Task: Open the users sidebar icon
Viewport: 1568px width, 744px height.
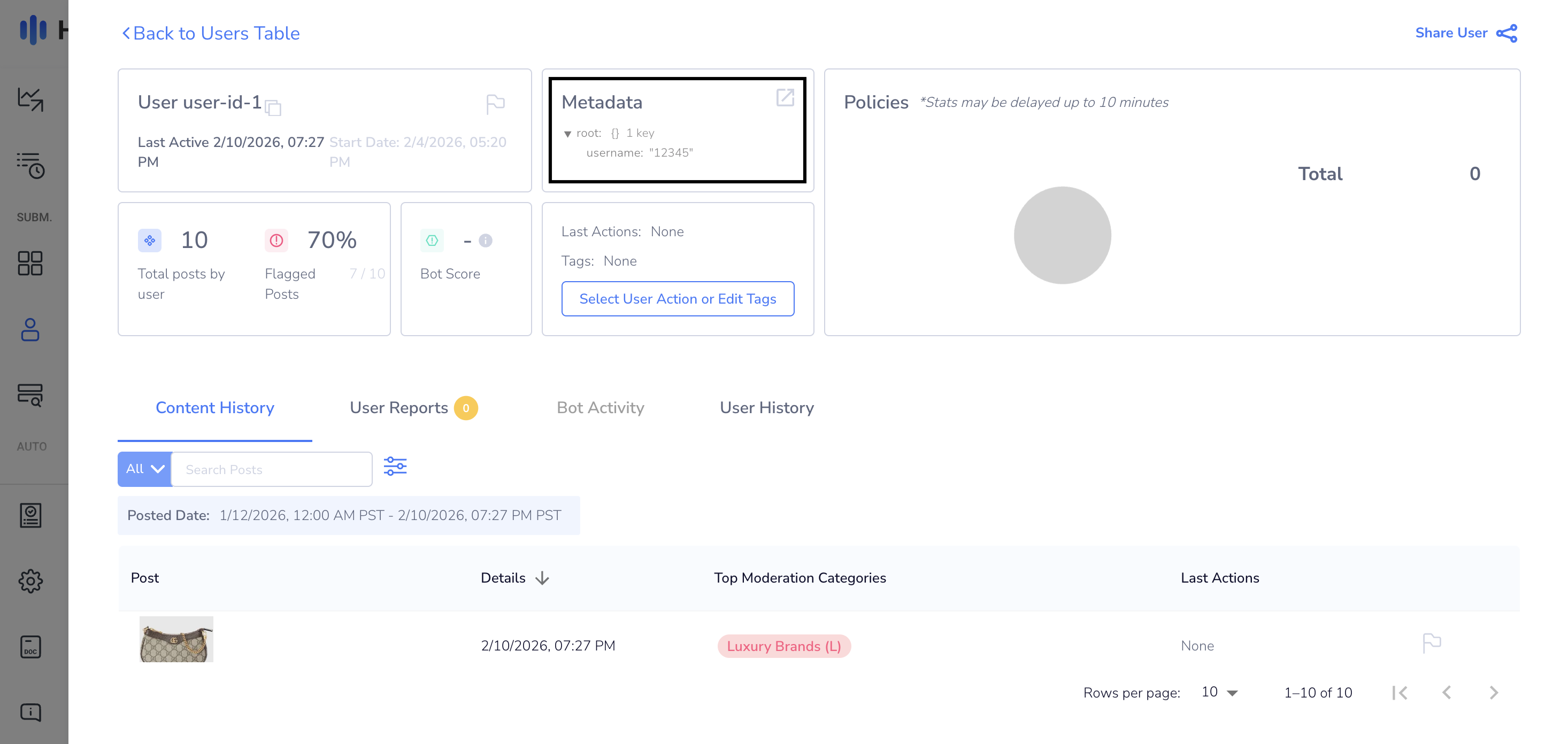Action: [x=30, y=330]
